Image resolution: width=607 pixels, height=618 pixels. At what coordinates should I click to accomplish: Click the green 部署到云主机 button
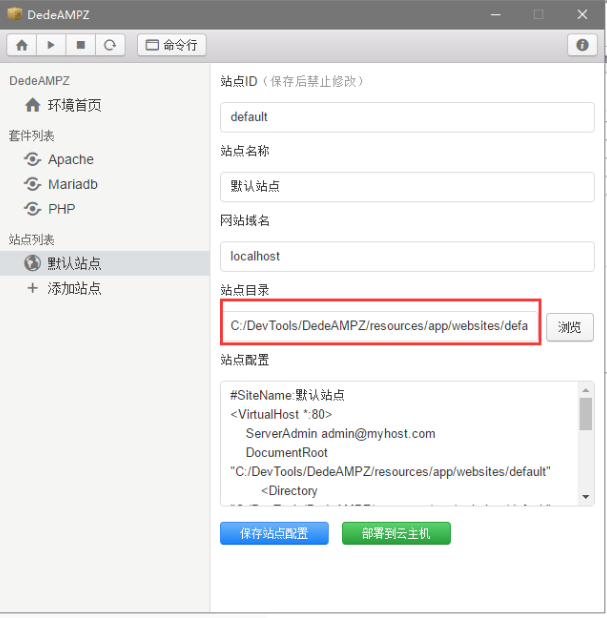(396, 533)
